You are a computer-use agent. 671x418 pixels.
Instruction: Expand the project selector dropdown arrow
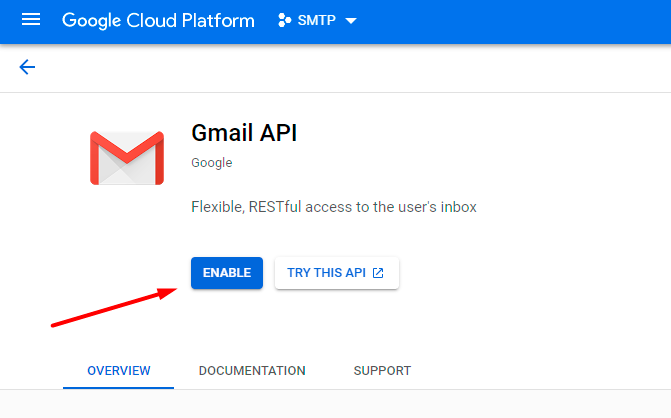[350, 22]
